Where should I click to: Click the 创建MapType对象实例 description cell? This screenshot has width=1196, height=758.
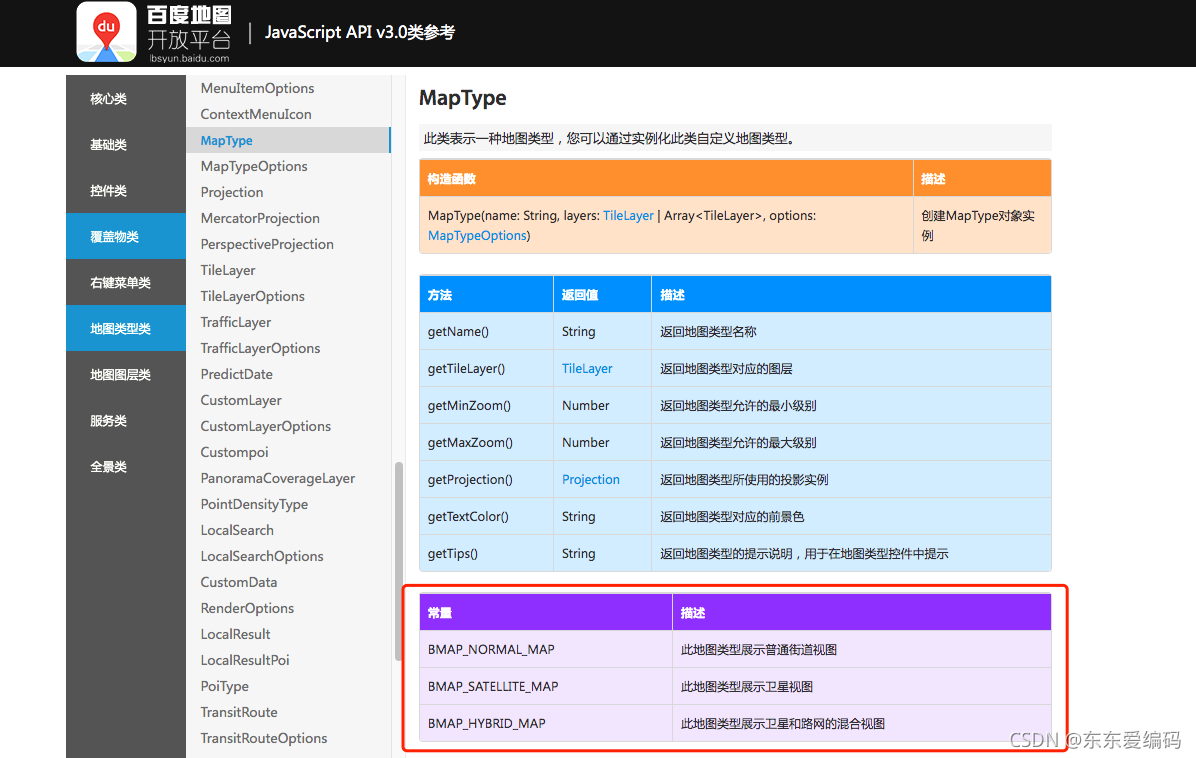982,226
